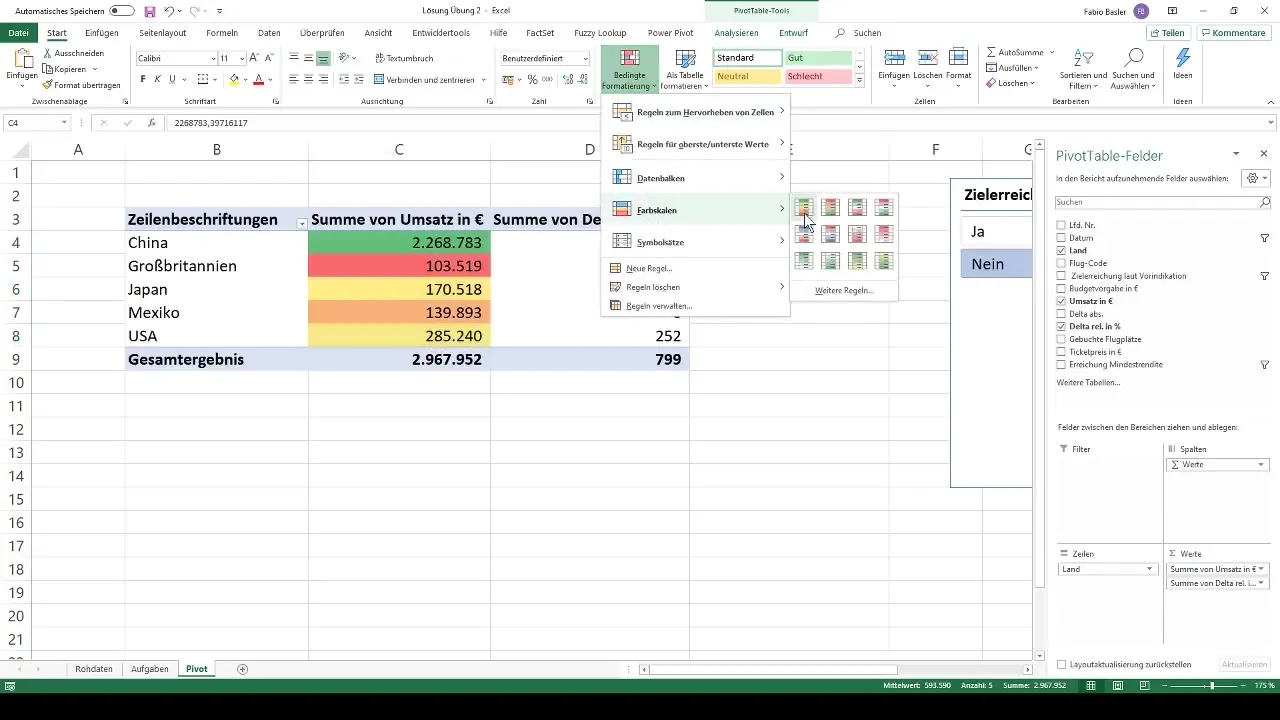The image size is (1280, 720).
Task: Open Regeln zum Hervorheben von Zellen submenu
Action: pyautogui.click(x=696, y=112)
